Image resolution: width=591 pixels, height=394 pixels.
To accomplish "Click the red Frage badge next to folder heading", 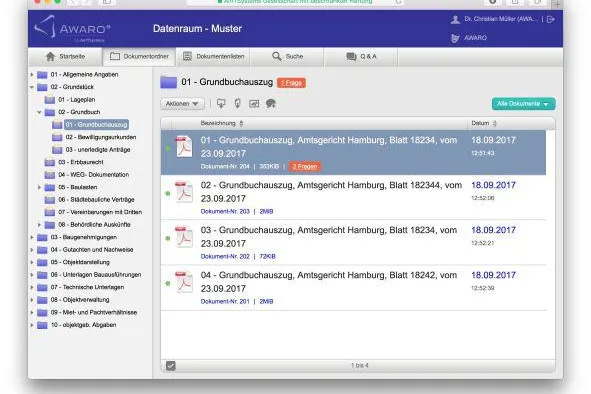I will 291,83.
